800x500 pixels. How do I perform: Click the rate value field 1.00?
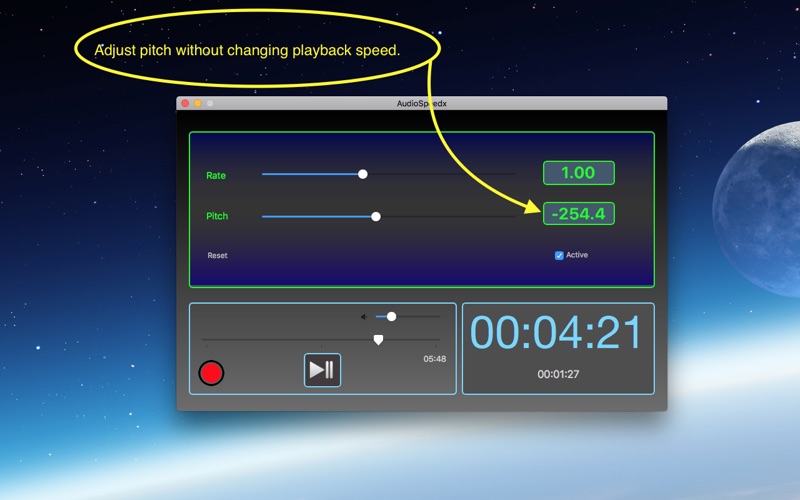[x=579, y=172]
